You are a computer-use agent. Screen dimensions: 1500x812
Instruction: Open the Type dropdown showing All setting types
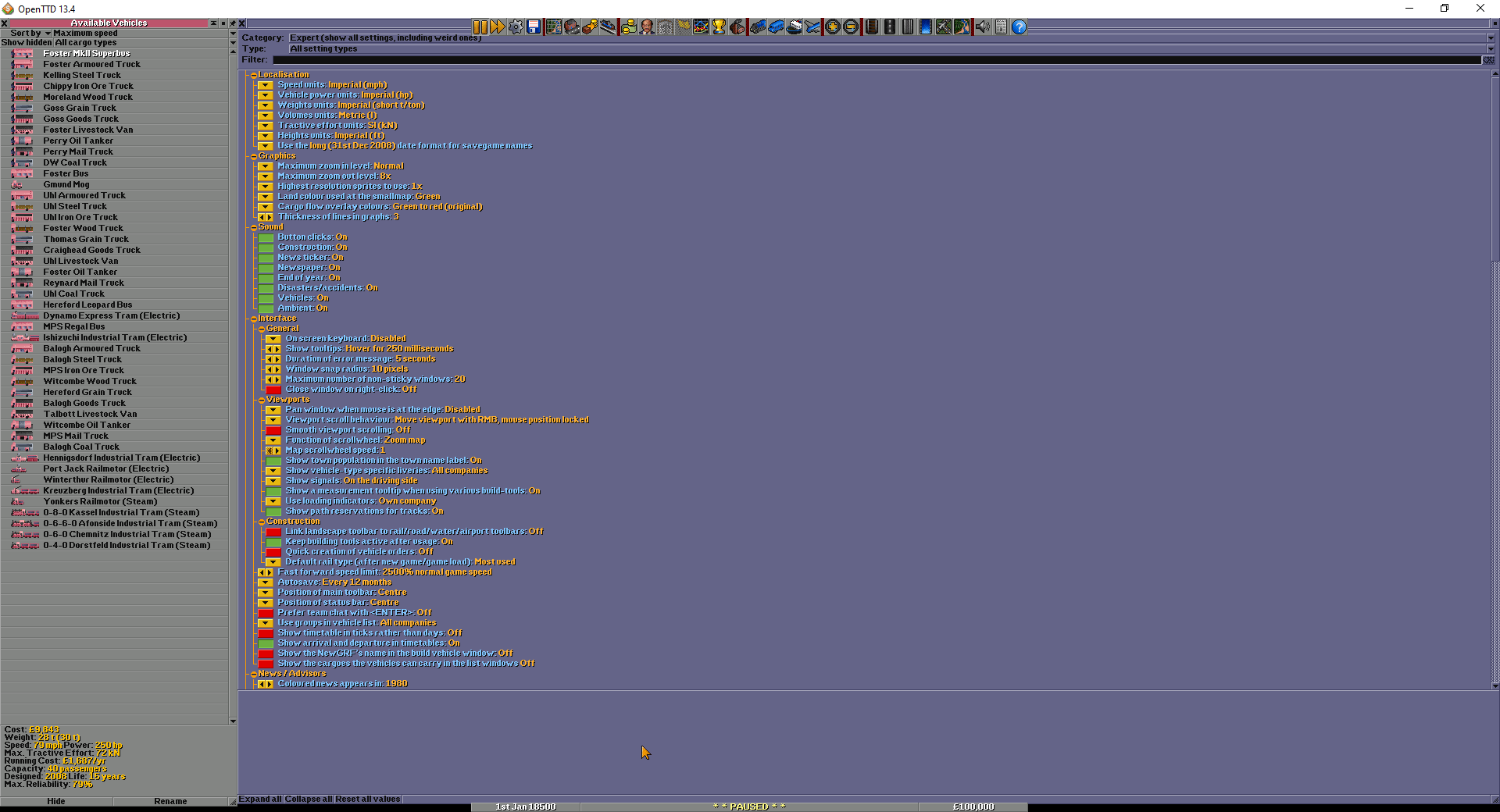(x=891, y=48)
